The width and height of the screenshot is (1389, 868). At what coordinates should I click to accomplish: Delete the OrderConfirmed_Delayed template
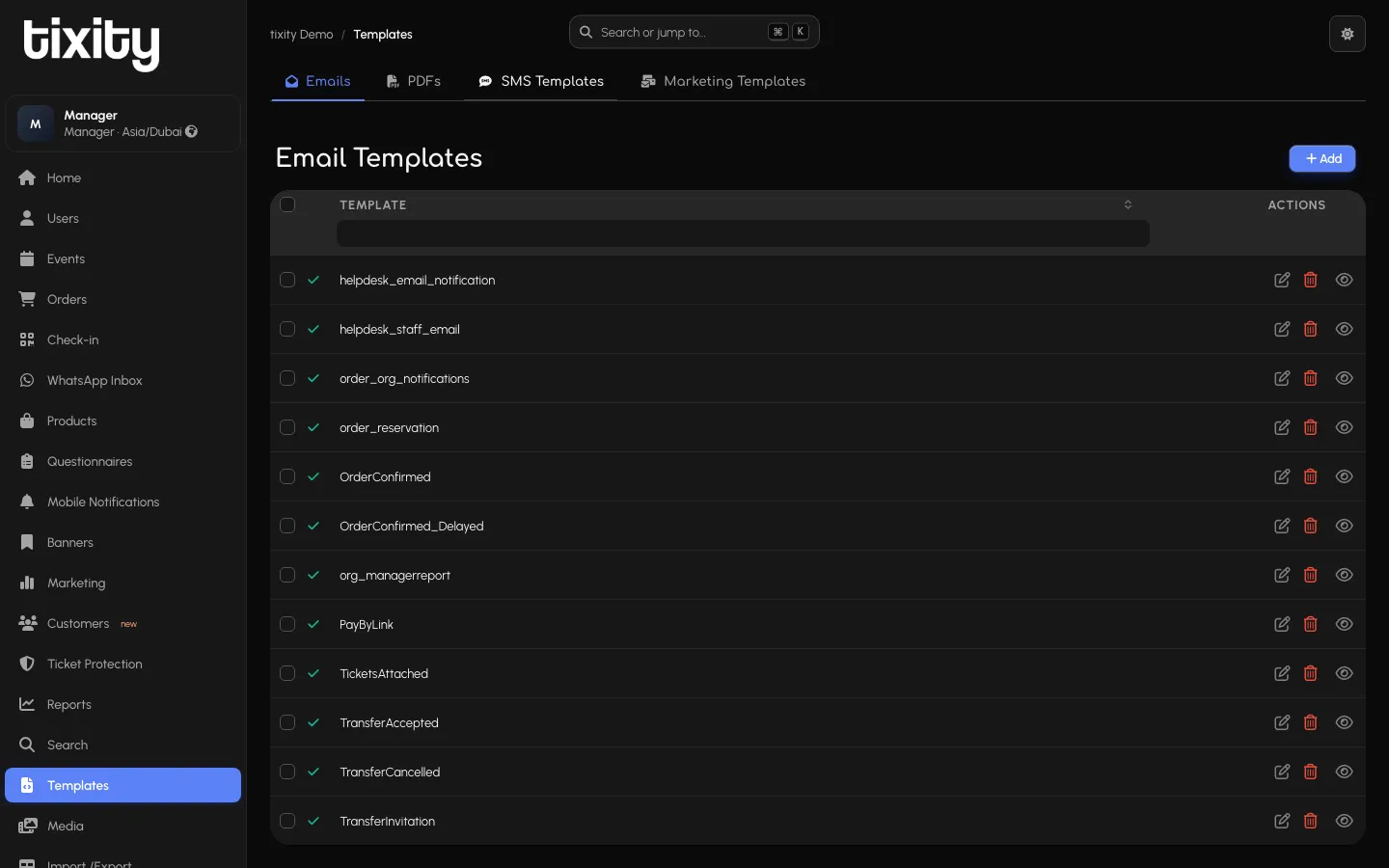click(1311, 526)
